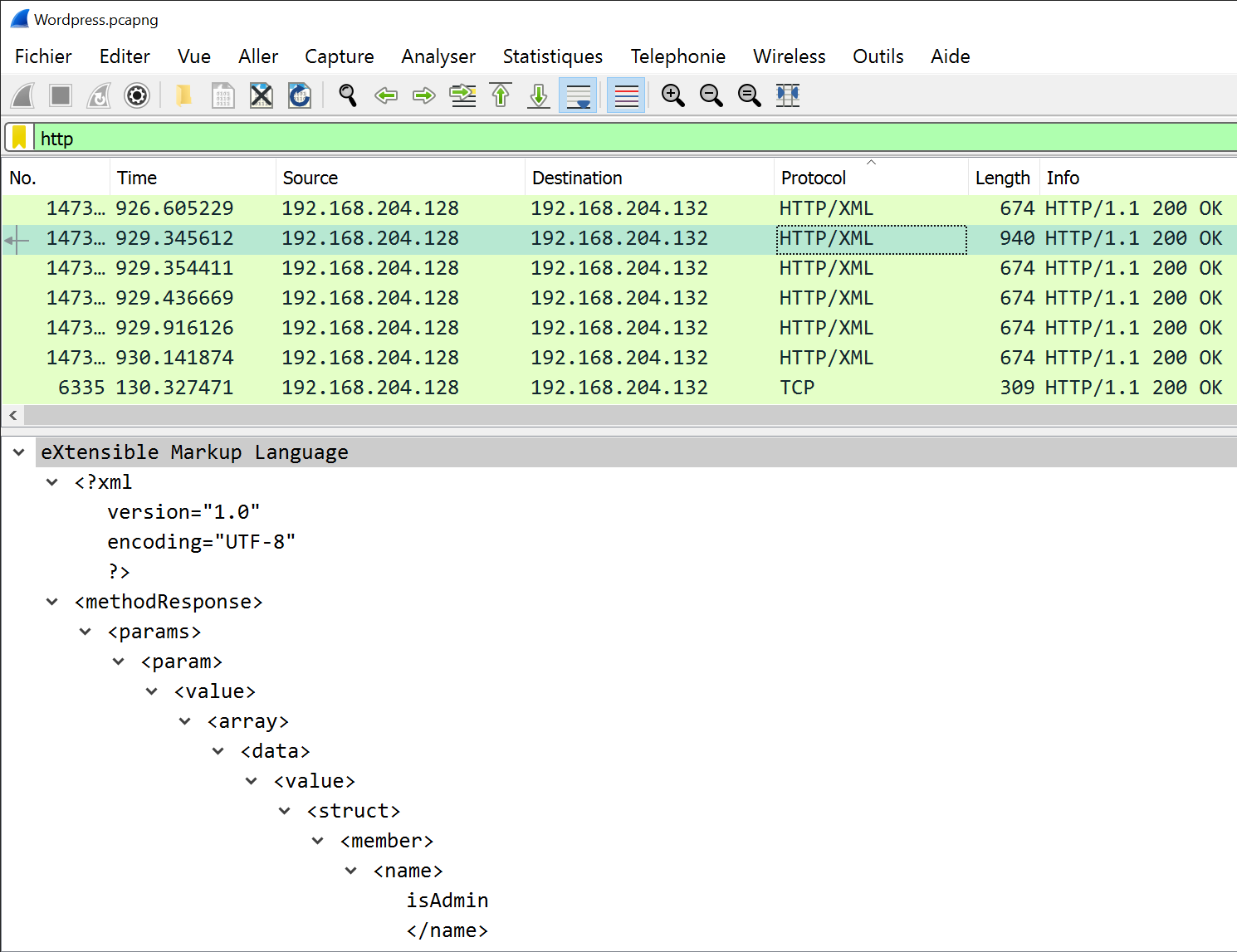Open the Capture menu

pos(340,56)
